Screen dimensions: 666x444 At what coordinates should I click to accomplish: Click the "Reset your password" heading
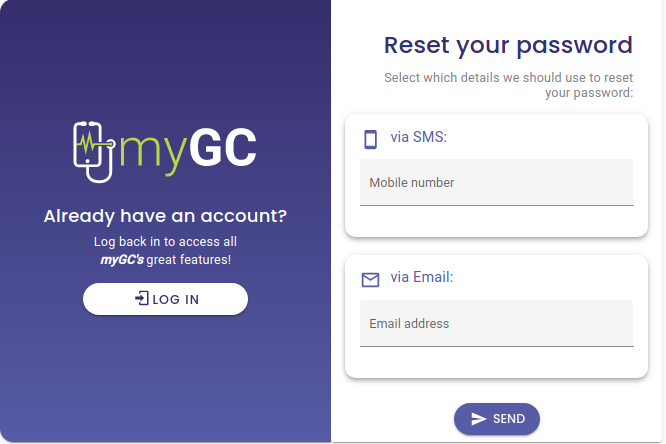coord(508,45)
